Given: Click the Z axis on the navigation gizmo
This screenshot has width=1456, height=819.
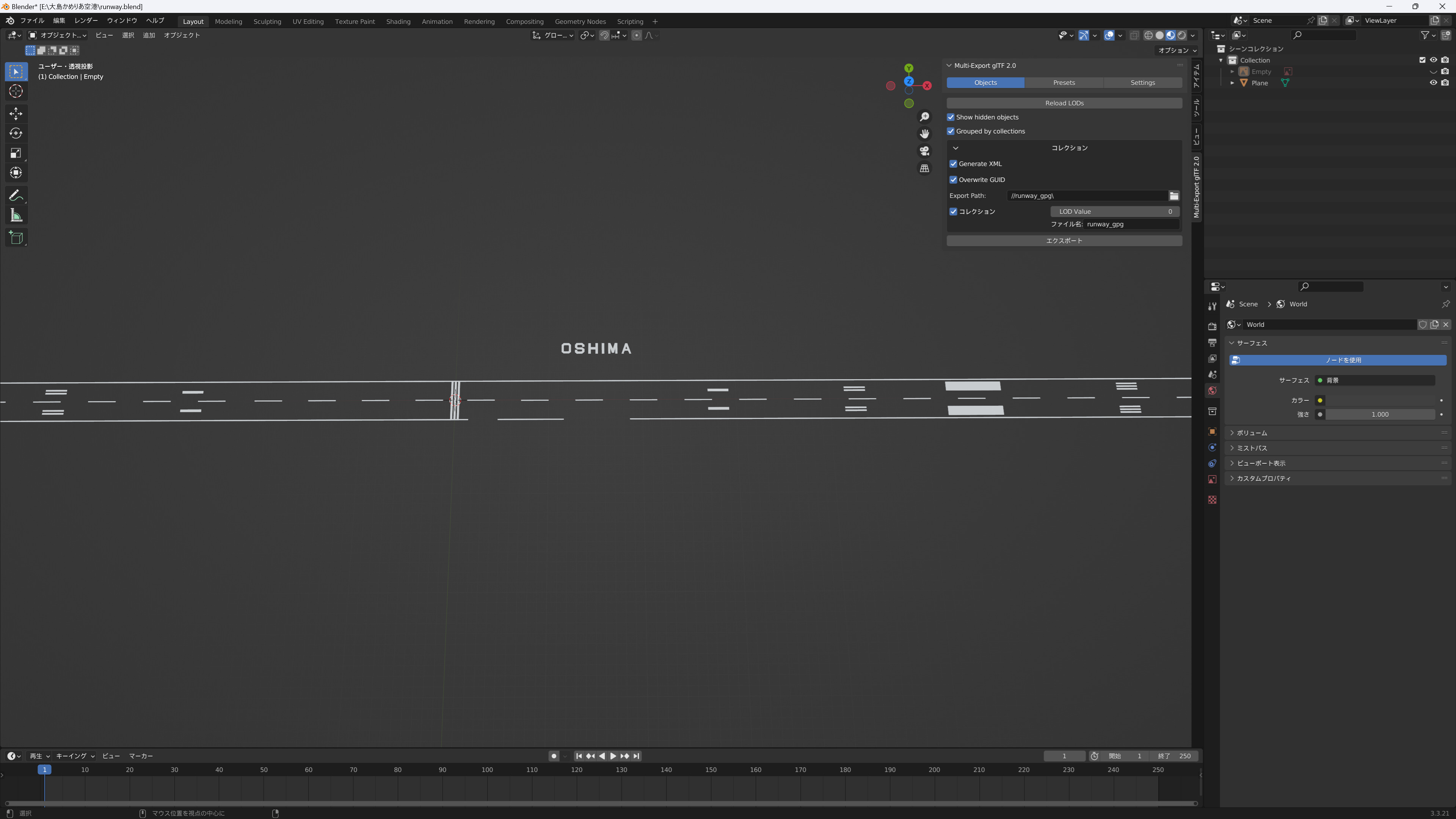Looking at the screenshot, I should [x=909, y=82].
